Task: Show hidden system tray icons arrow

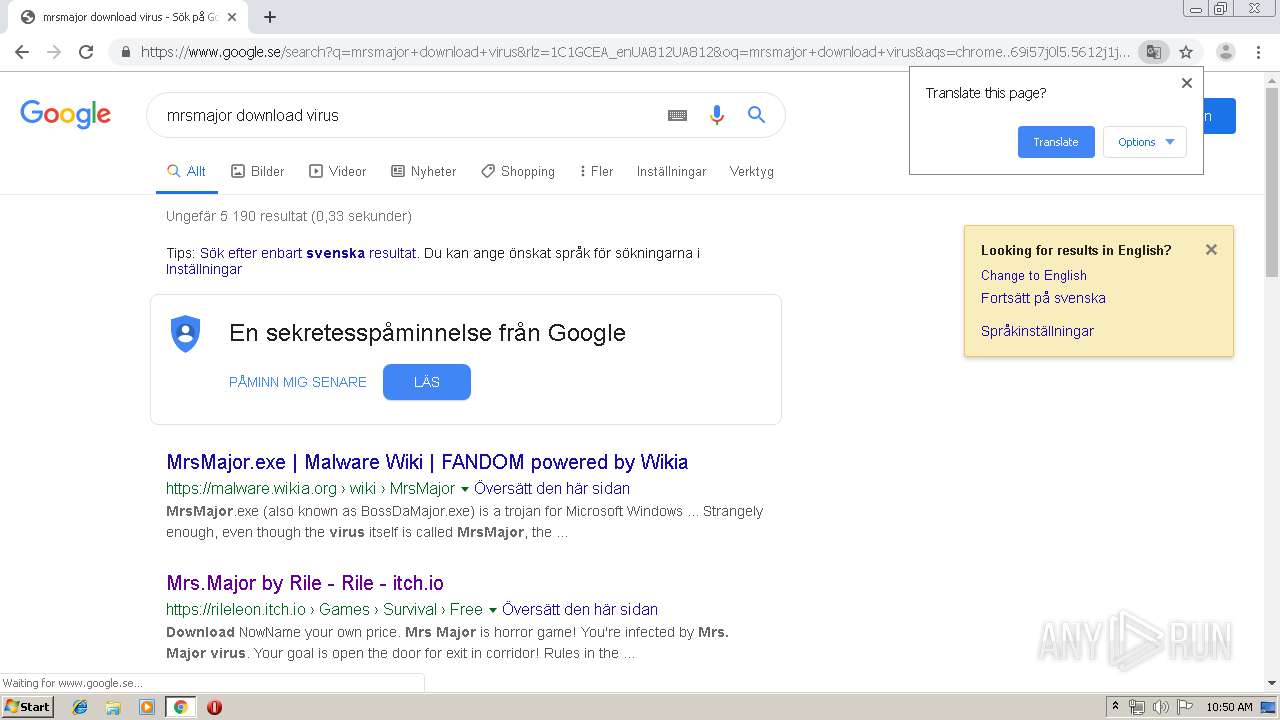Action: point(1115,707)
